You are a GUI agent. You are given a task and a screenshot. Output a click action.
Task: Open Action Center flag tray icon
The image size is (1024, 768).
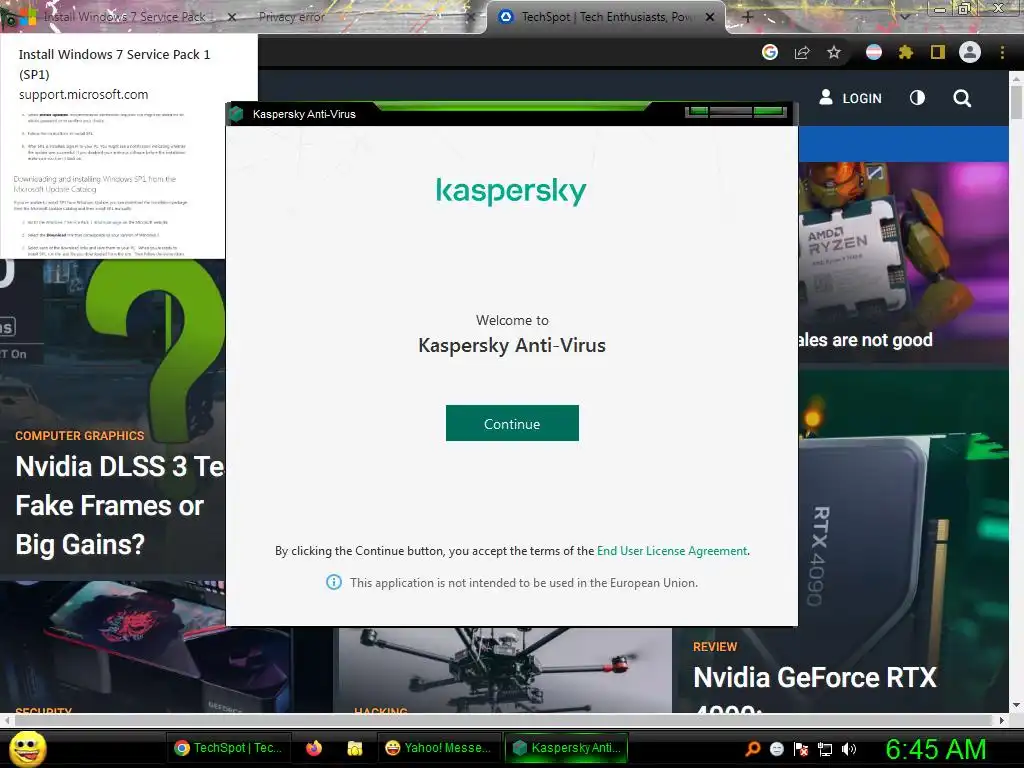coord(801,749)
